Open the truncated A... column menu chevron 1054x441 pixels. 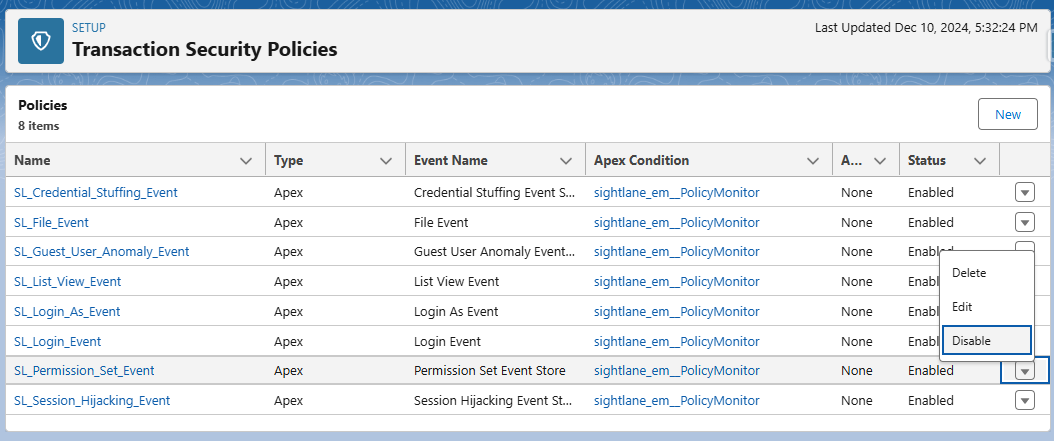pyautogui.click(x=879, y=161)
